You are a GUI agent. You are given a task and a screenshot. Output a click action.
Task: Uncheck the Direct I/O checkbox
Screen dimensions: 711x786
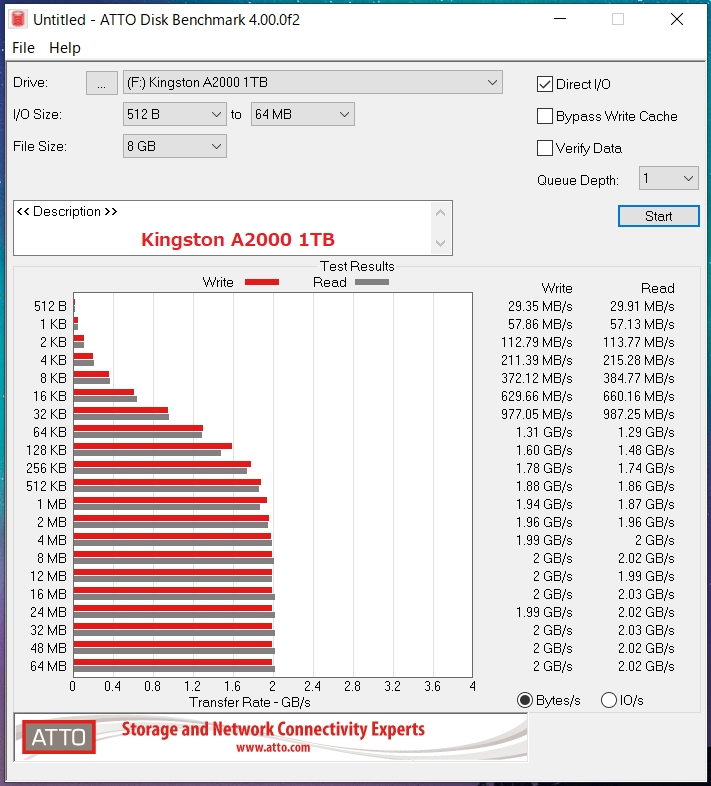point(545,84)
